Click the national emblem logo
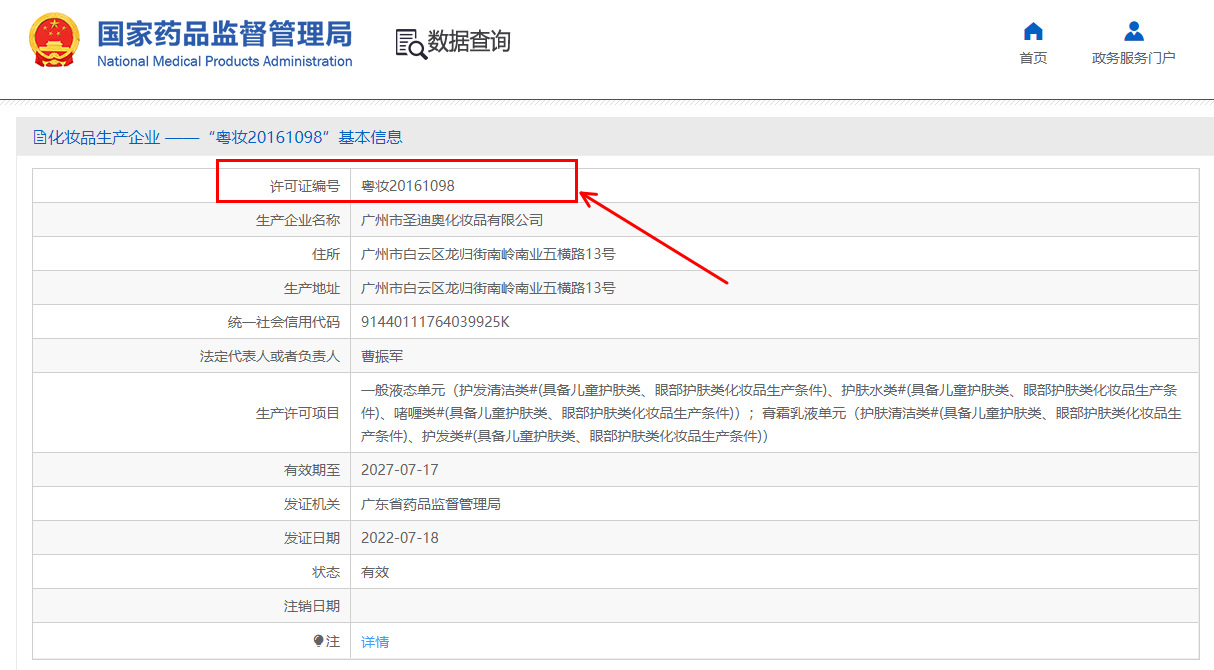This screenshot has height=670, width=1214. [x=55, y=41]
